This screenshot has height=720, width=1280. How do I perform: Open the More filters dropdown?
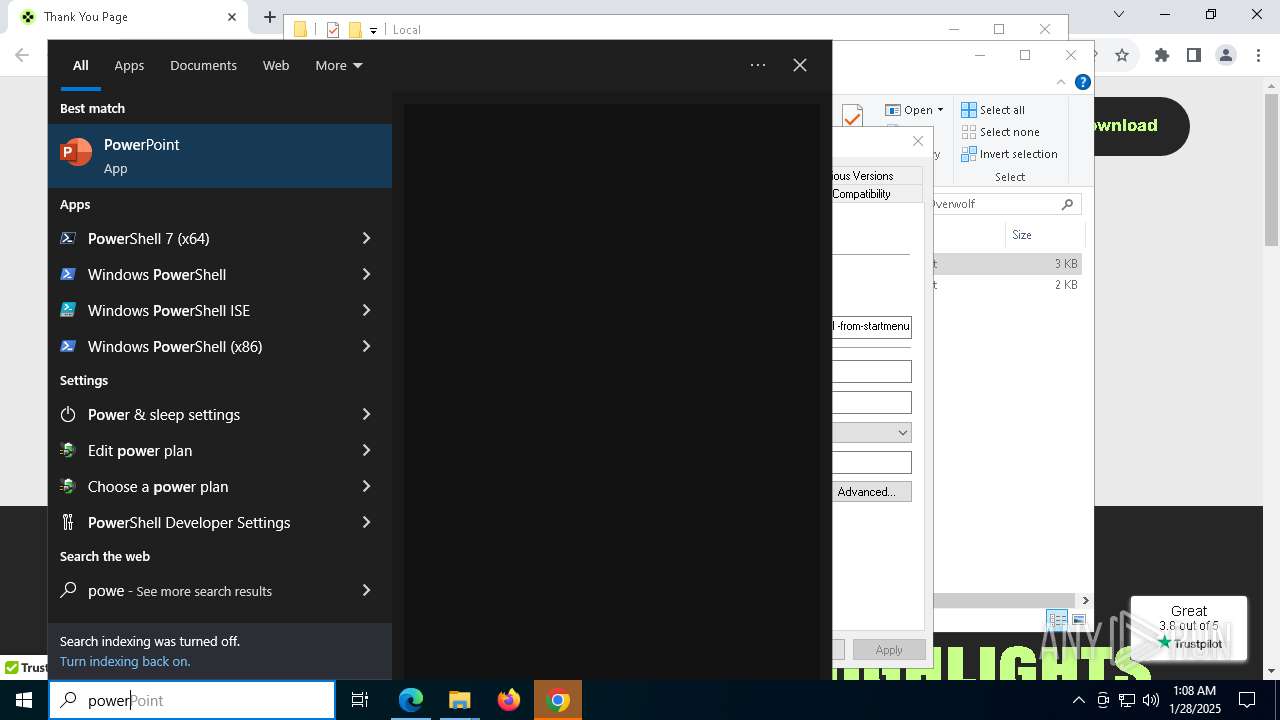click(x=338, y=65)
